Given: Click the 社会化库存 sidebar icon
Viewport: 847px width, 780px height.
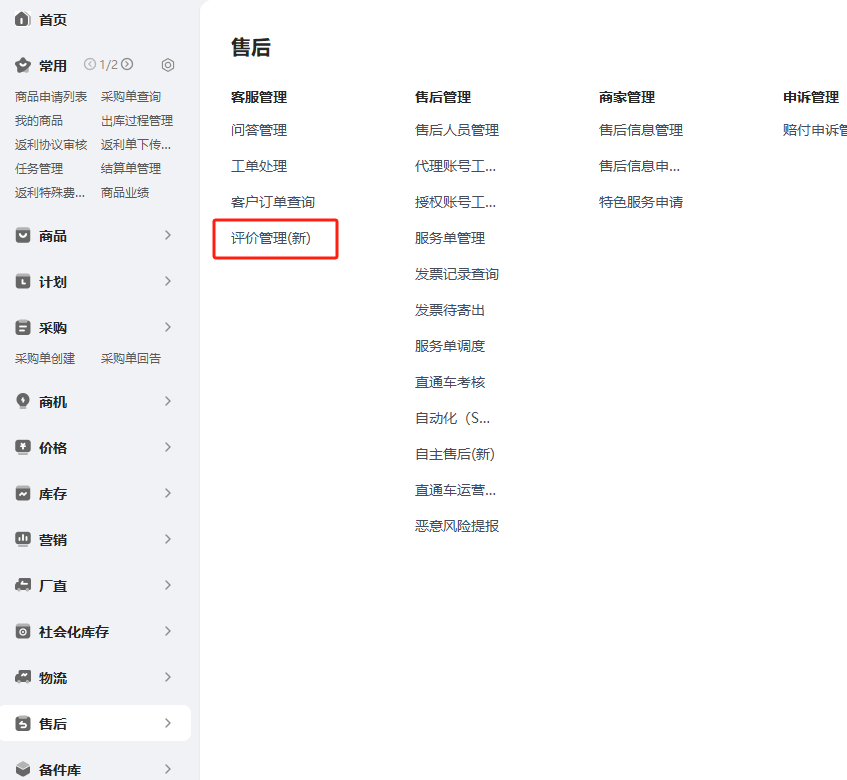Looking at the screenshot, I should point(22,631).
